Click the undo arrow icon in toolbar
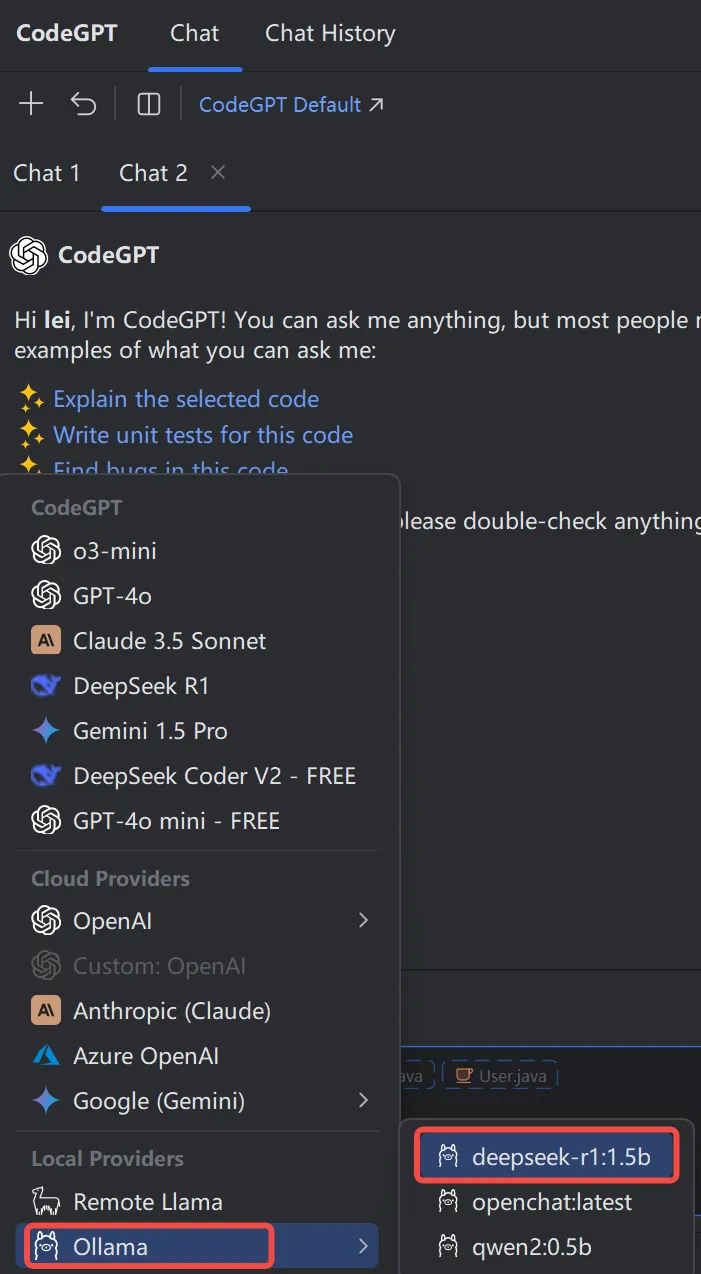 [x=83, y=104]
